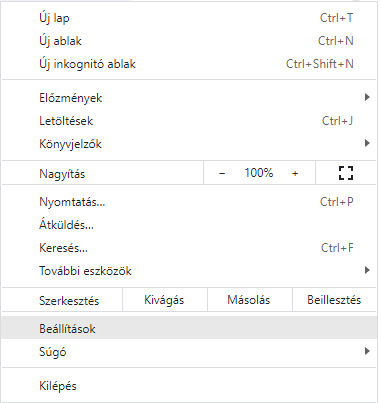Select Átküldés... menu item
Image resolution: width=381 pixels, height=403 pixels.
[x=189, y=225]
